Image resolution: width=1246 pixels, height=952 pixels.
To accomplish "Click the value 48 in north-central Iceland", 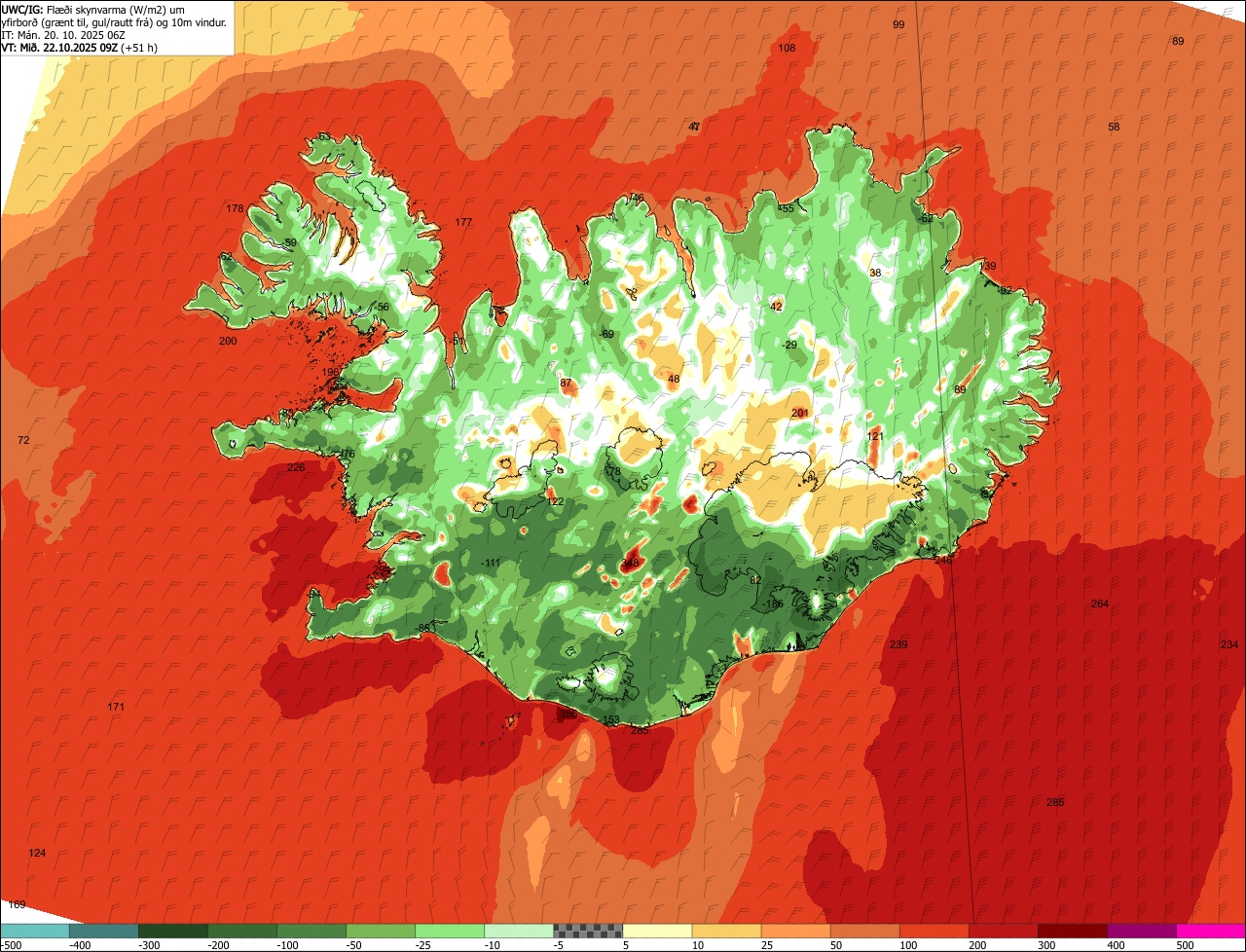I will tap(674, 378).
